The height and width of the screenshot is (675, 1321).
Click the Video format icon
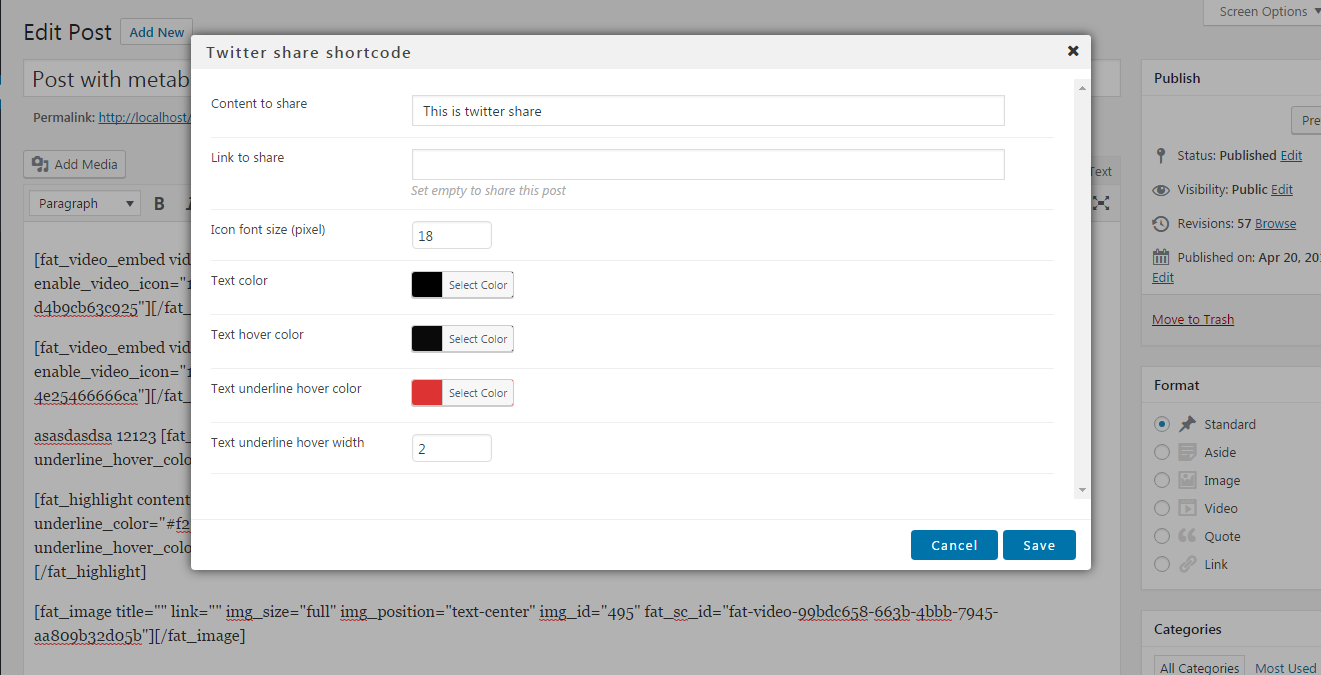tap(1187, 508)
